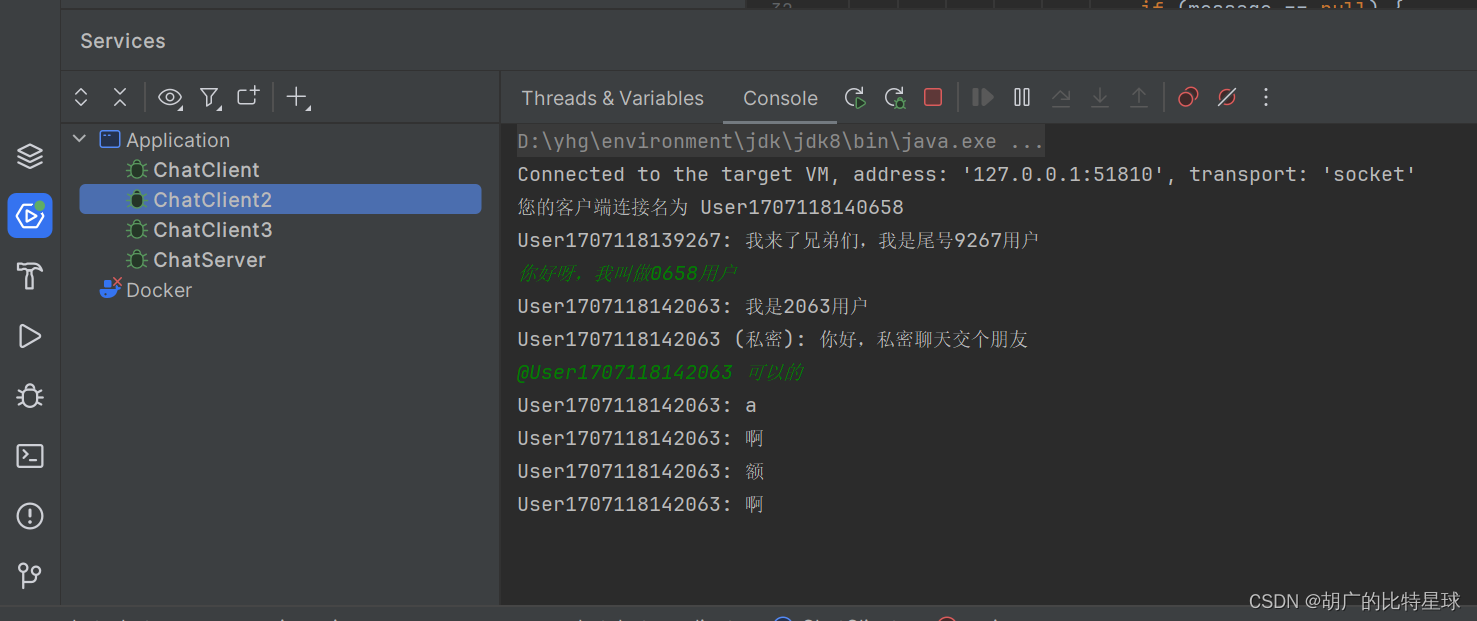The height and width of the screenshot is (621, 1477).
Task: Rerun in debug mode with bug-arrow icon
Action: click(x=895, y=97)
